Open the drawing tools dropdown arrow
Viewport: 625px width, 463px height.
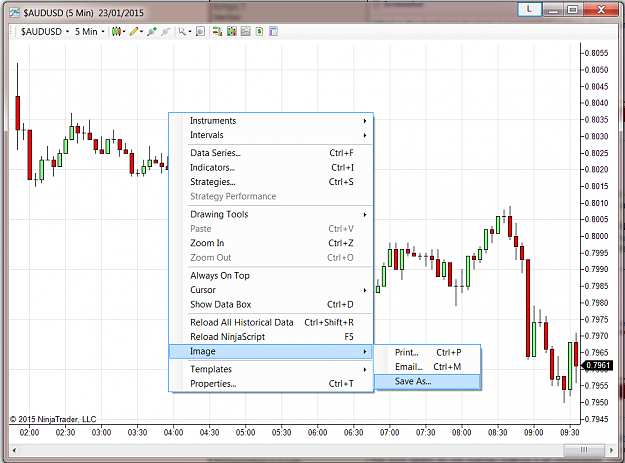pyautogui.click(x=142, y=31)
